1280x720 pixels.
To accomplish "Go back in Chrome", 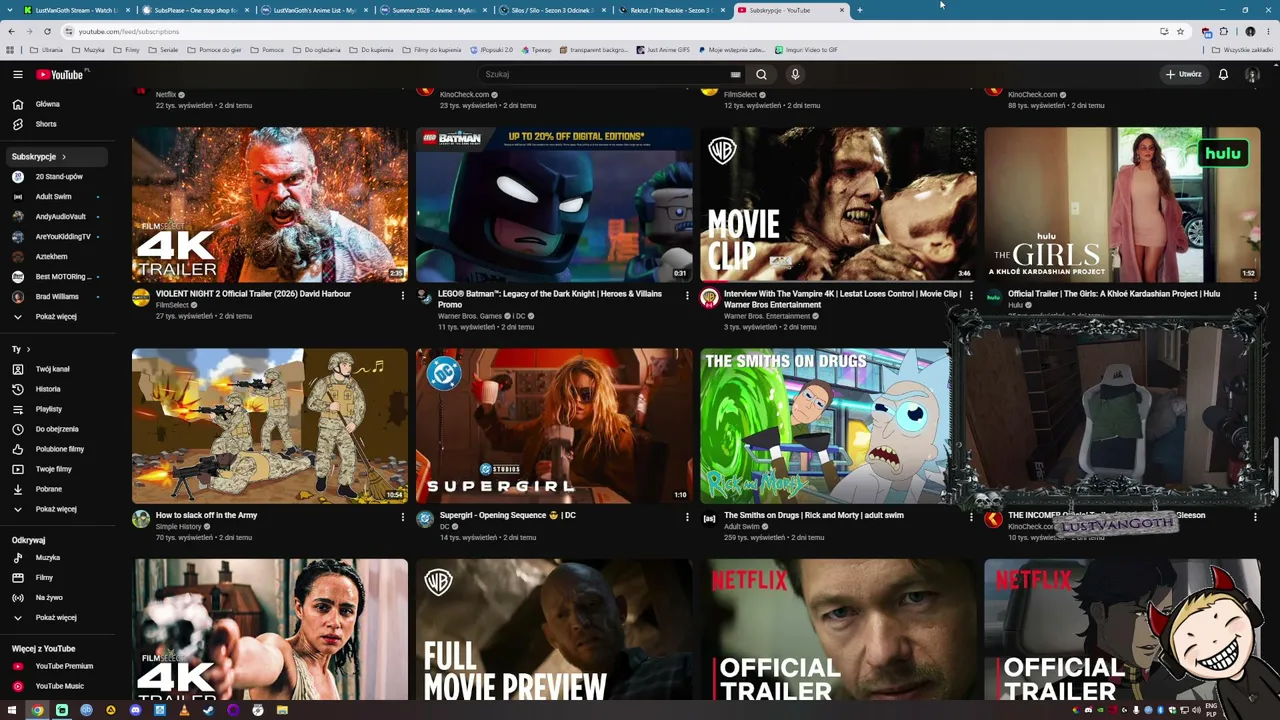I will [x=11, y=31].
